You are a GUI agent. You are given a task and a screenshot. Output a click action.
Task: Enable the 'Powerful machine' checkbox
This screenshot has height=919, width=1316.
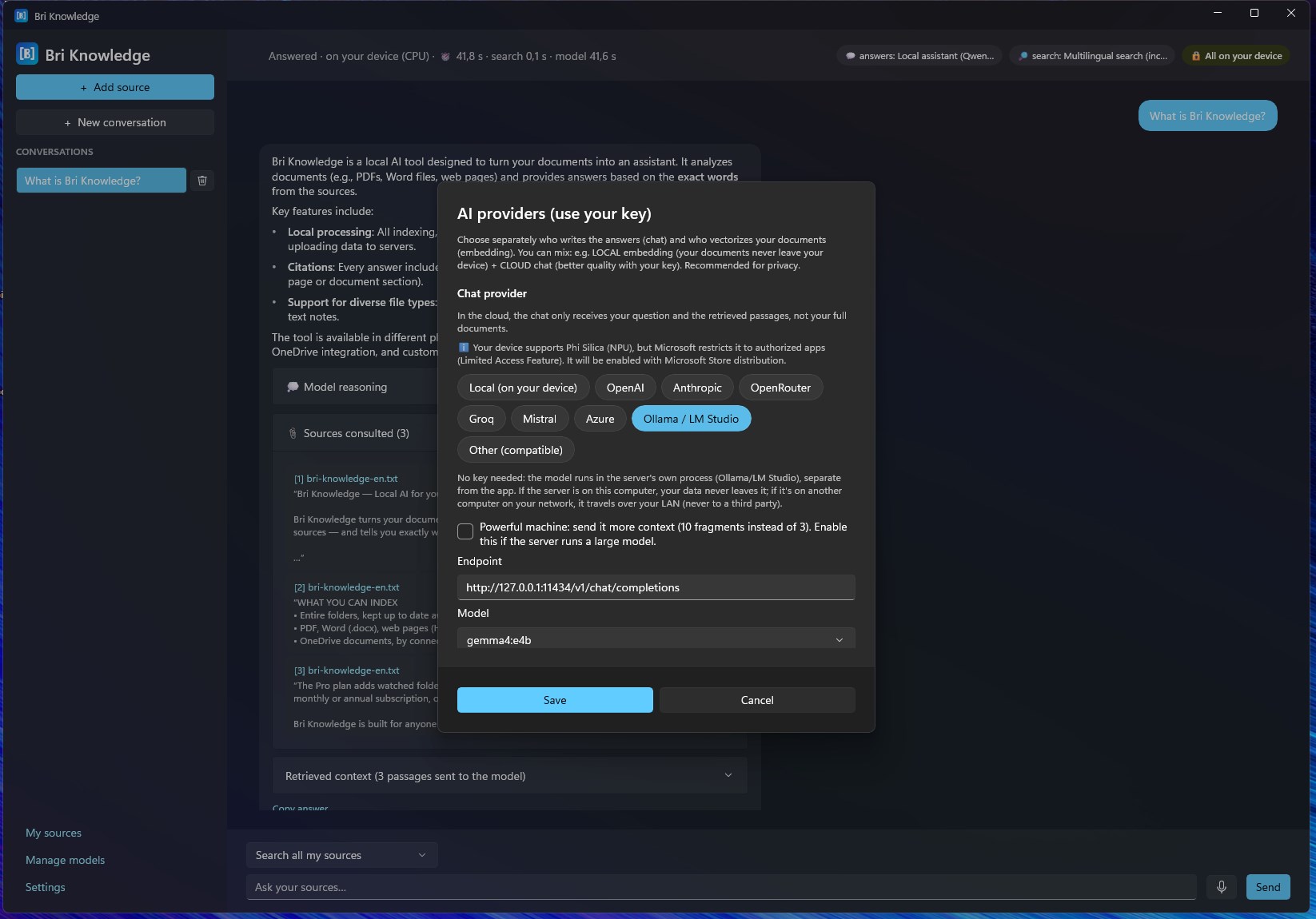pyautogui.click(x=465, y=531)
